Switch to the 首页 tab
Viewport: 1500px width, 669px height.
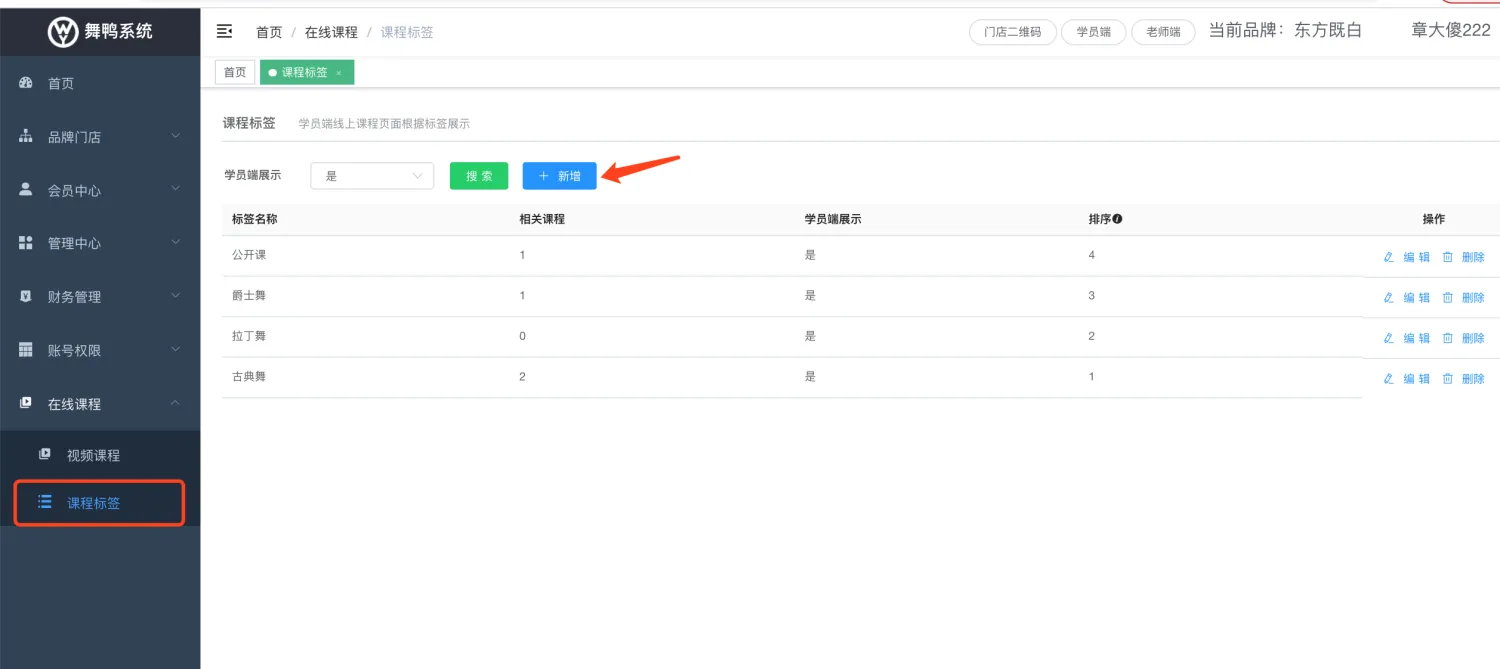click(x=235, y=73)
